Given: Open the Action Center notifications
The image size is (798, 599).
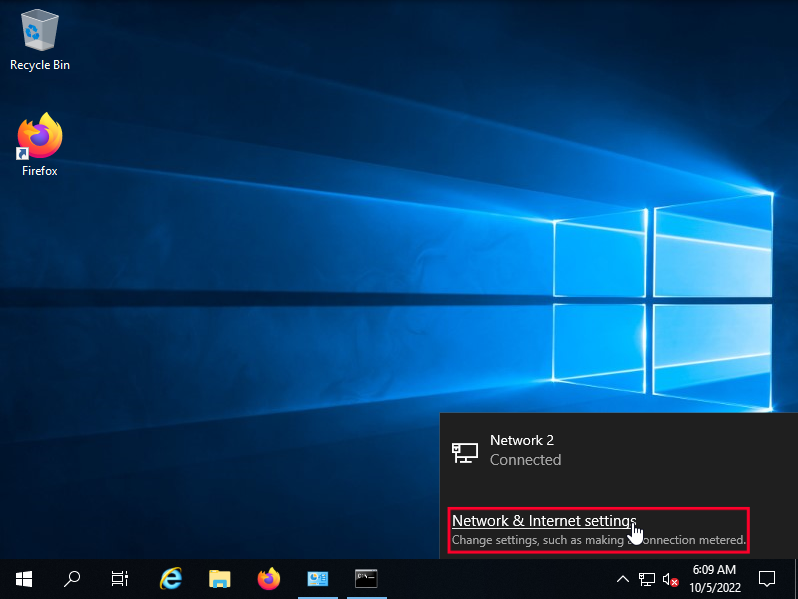Looking at the screenshot, I should pyautogui.click(x=766, y=579).
